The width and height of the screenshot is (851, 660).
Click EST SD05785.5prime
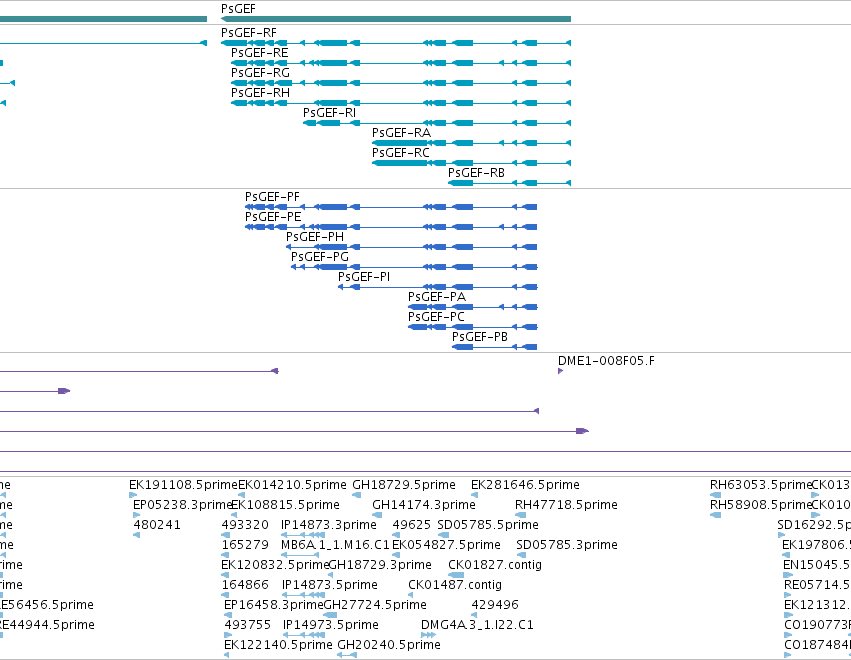(488, 525)
